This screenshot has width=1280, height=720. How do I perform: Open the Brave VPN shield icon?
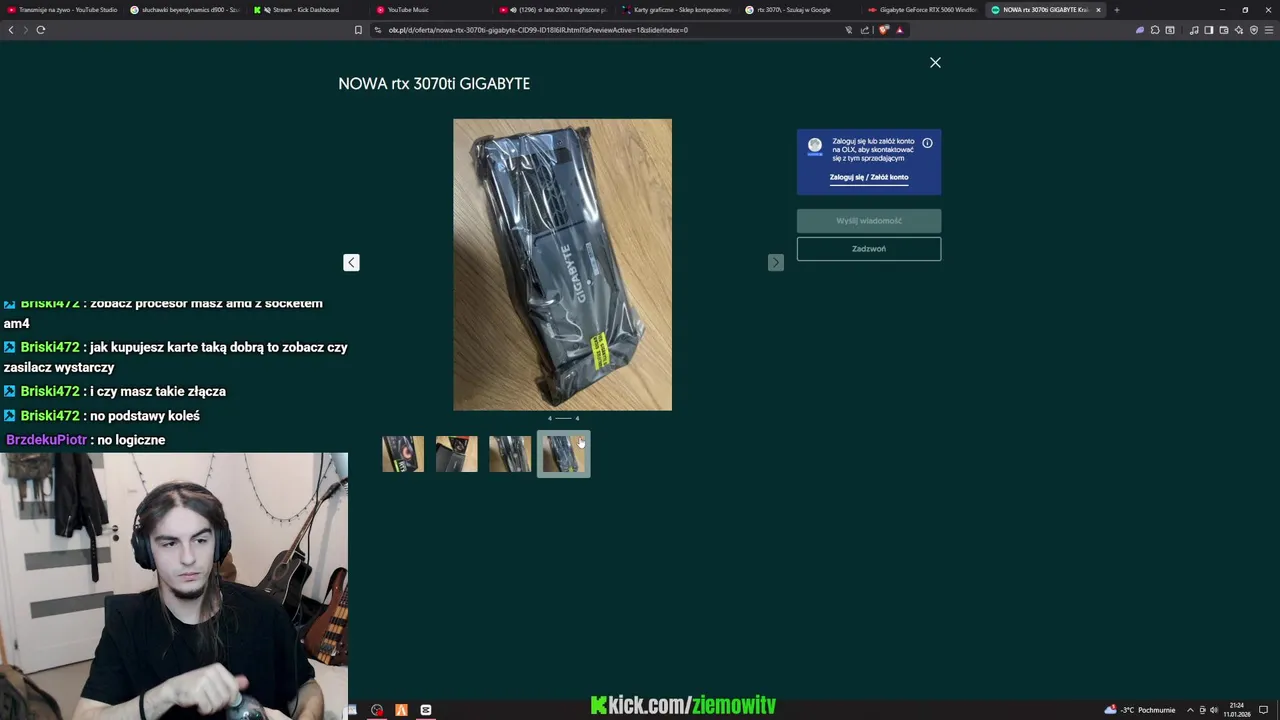pyautogui.click(x=1254, y=30)
